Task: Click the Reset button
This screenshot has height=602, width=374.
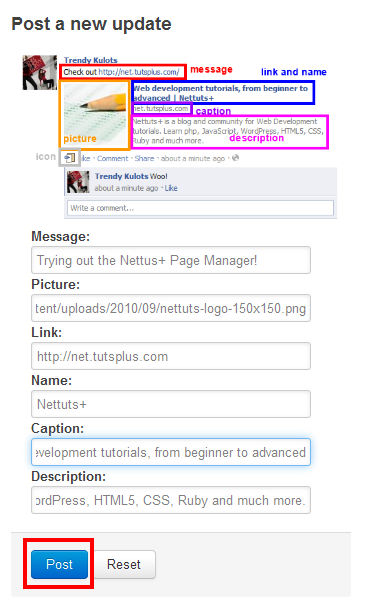Action: [x=124, y=564]
